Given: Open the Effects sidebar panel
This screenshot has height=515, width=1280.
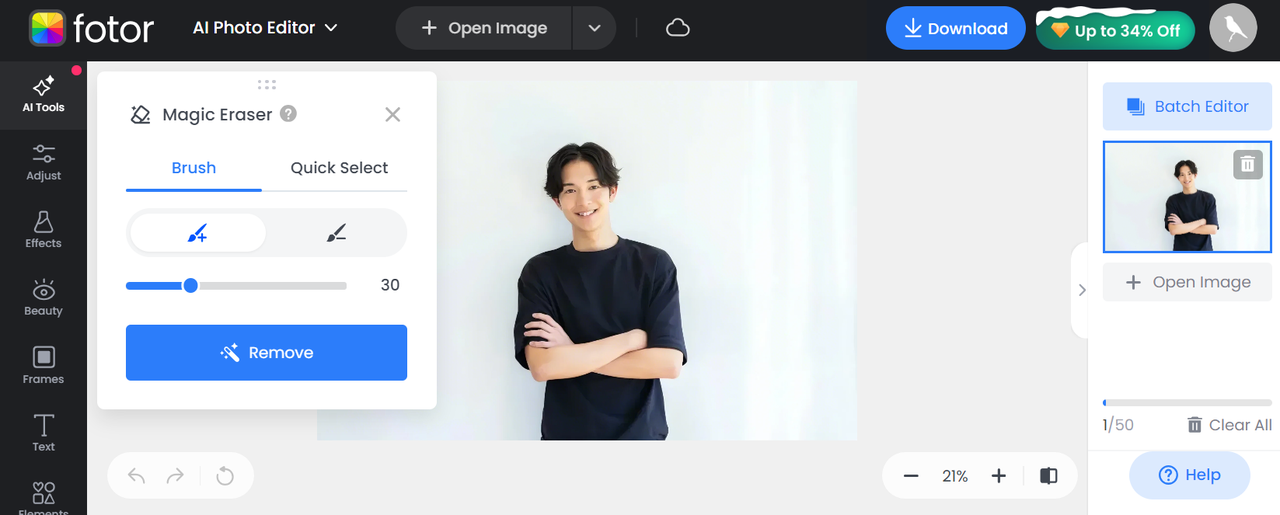Looking at the screenshot, I should click(x=43, y=230).
